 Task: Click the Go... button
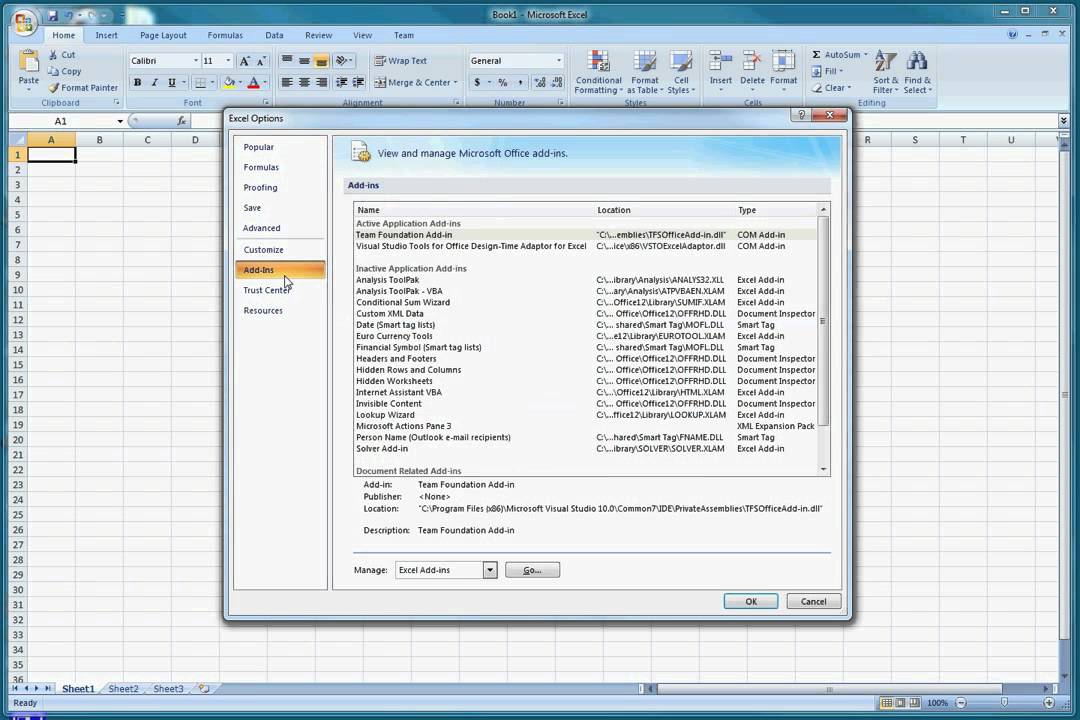[532, 570]
